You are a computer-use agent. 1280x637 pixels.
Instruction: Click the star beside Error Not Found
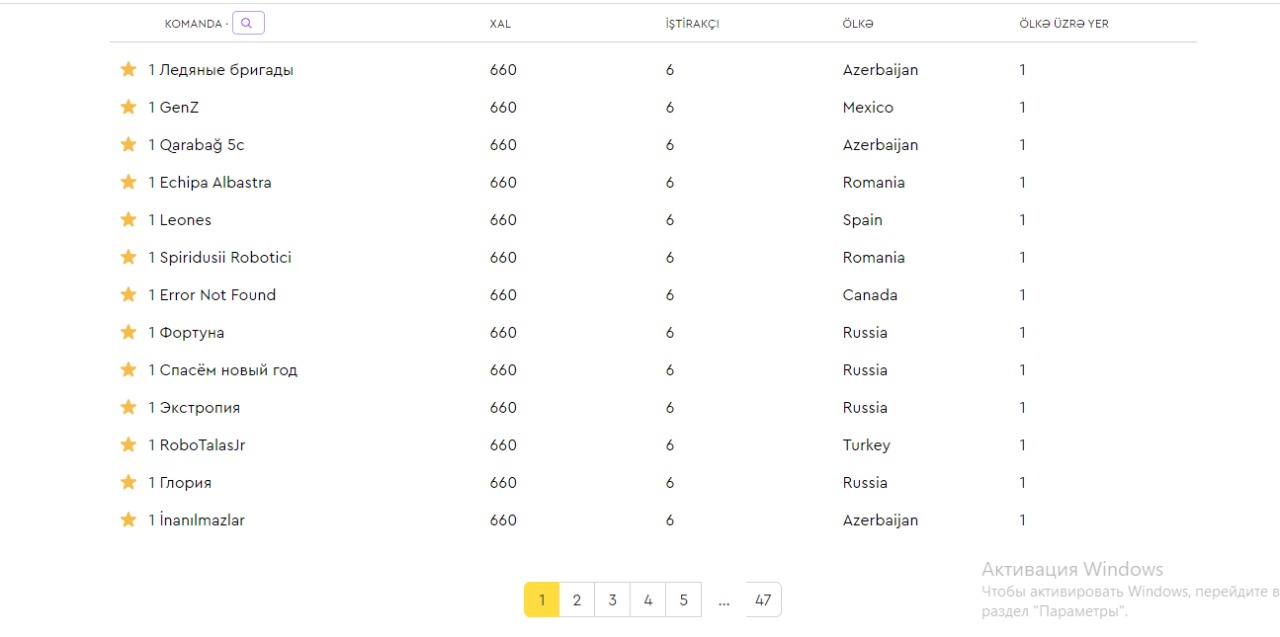(x=128, y=295)
